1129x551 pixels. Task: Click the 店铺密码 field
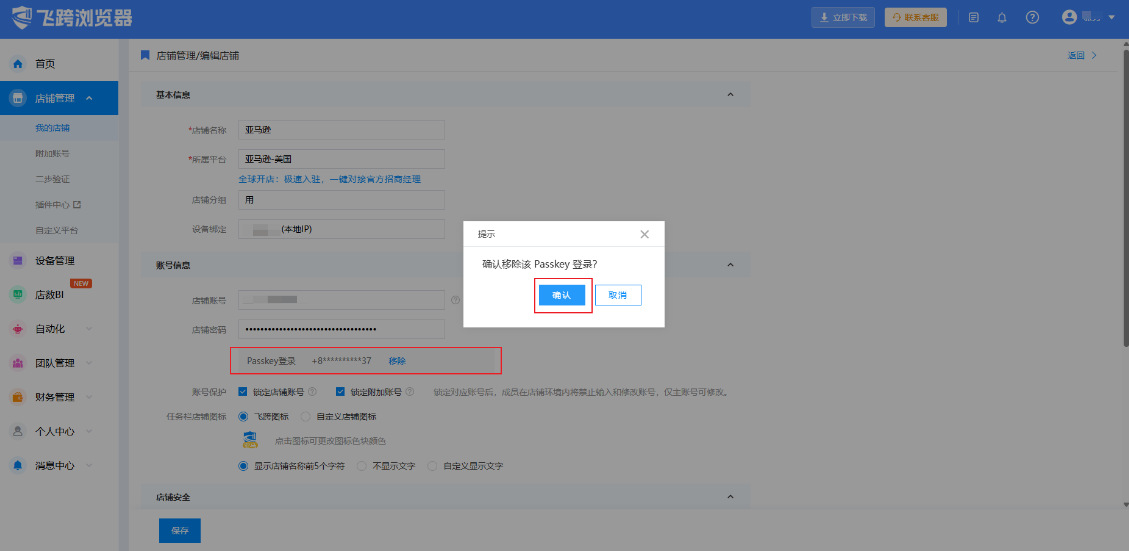[341, 329]
